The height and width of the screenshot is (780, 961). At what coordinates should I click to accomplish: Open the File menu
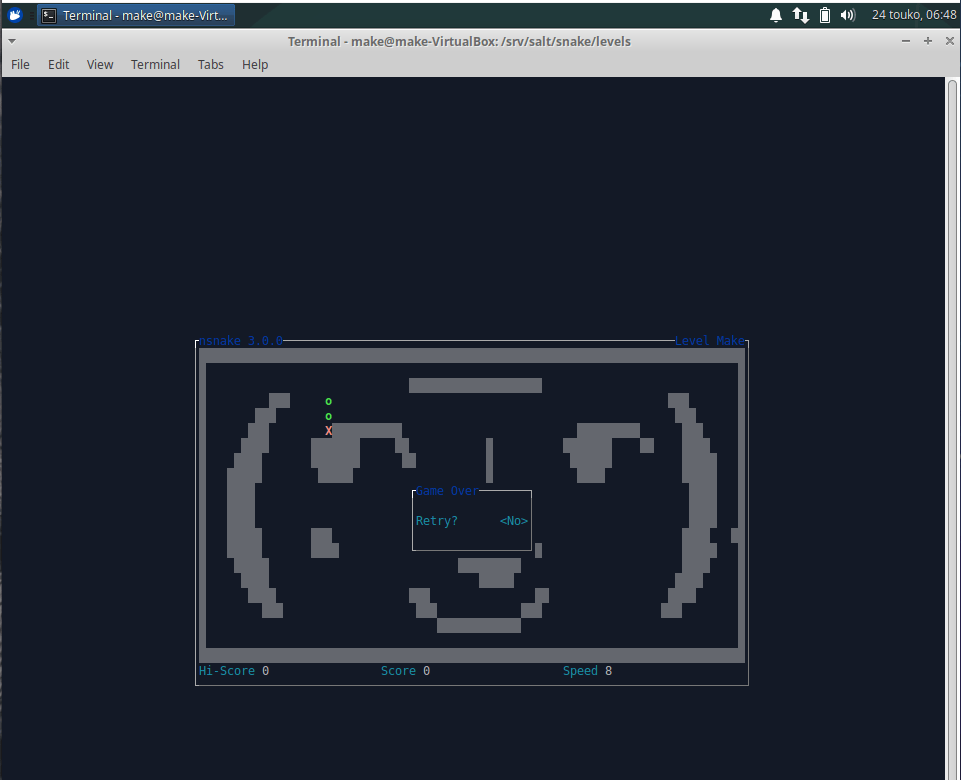[20, 64]
